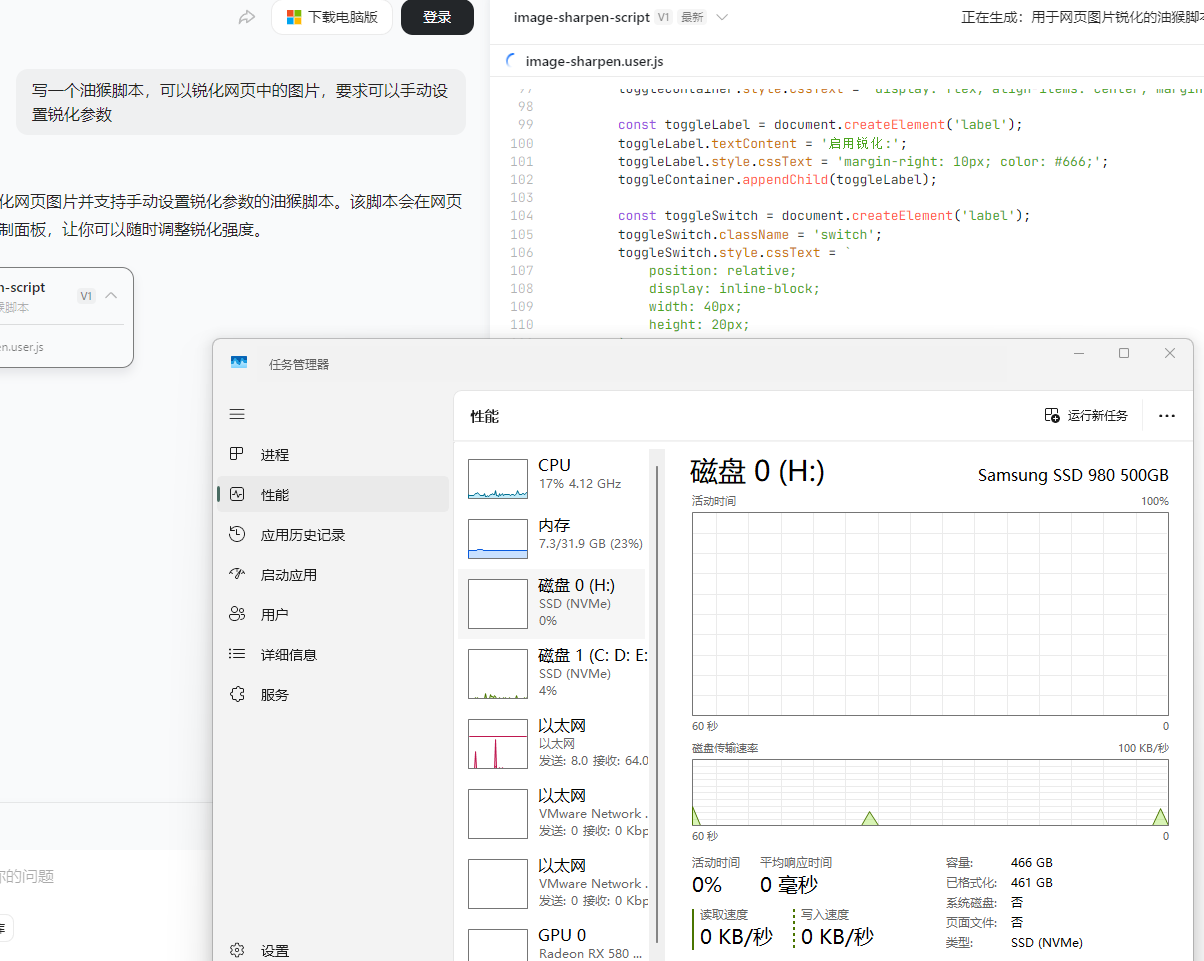This screenshot has height=961, width=1204.
Task: Click the 应用历史记录 clock icon
Action: click(x=237, y=534)
